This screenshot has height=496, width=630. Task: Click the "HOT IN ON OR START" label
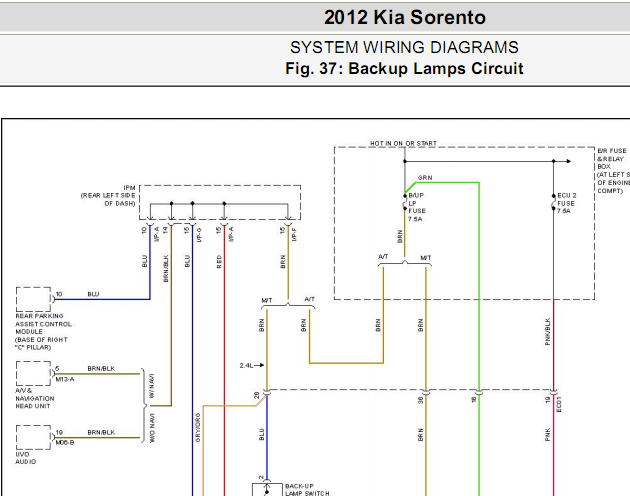[x=403, y=143]
